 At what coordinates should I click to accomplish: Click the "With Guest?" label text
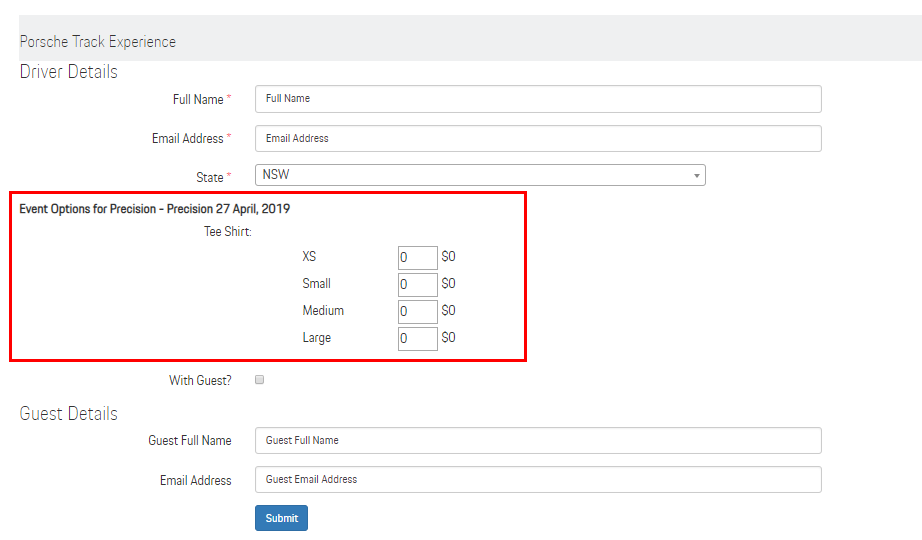click(x=200, y=381)
